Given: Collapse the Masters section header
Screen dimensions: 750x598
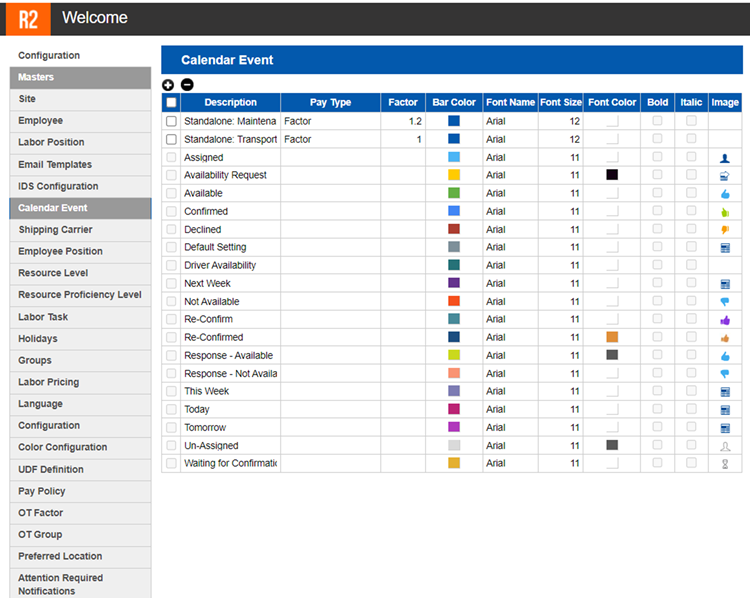Looking at the screenshot, I should point(80,77).
